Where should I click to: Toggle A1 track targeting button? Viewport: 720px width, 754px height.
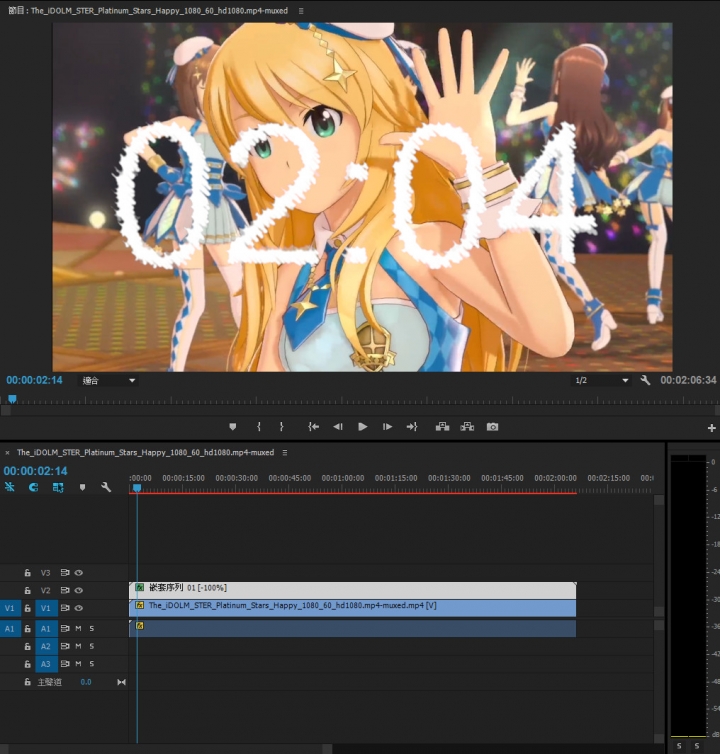click(46, 628)
